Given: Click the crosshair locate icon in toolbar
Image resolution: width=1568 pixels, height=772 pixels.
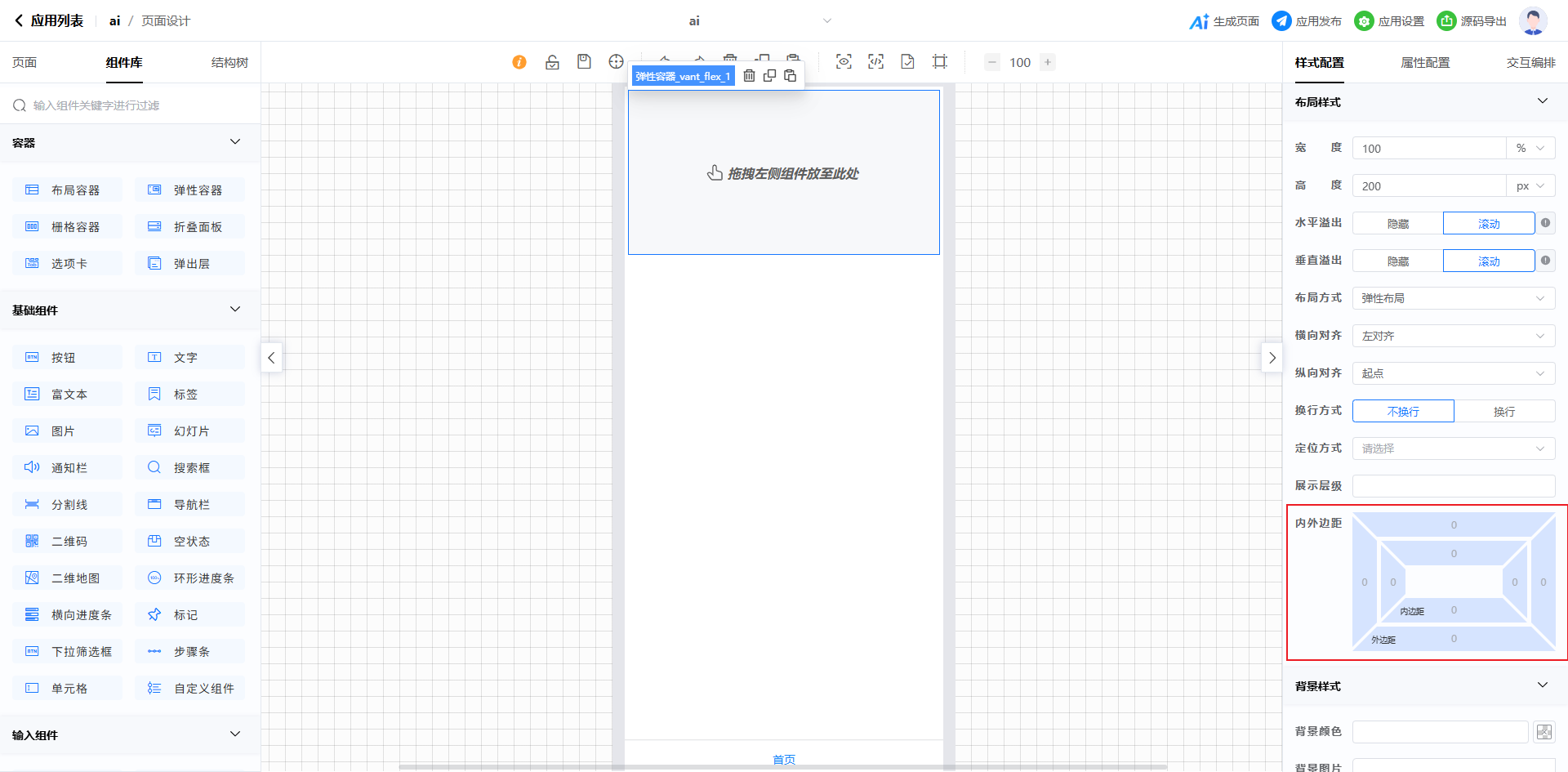Looking at the screenshot, I should click(616, 62).
